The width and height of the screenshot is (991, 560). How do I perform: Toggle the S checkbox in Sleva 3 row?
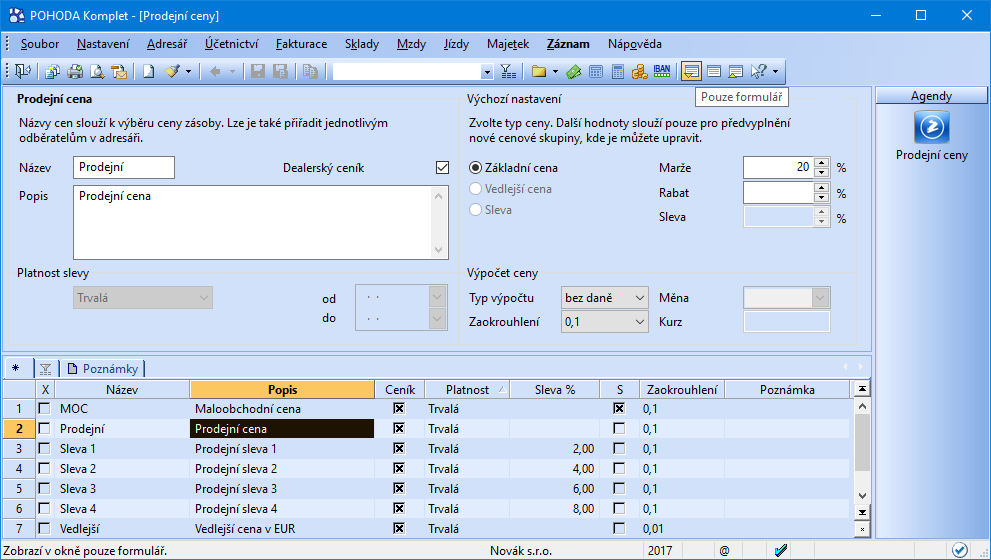pos(619,489)
